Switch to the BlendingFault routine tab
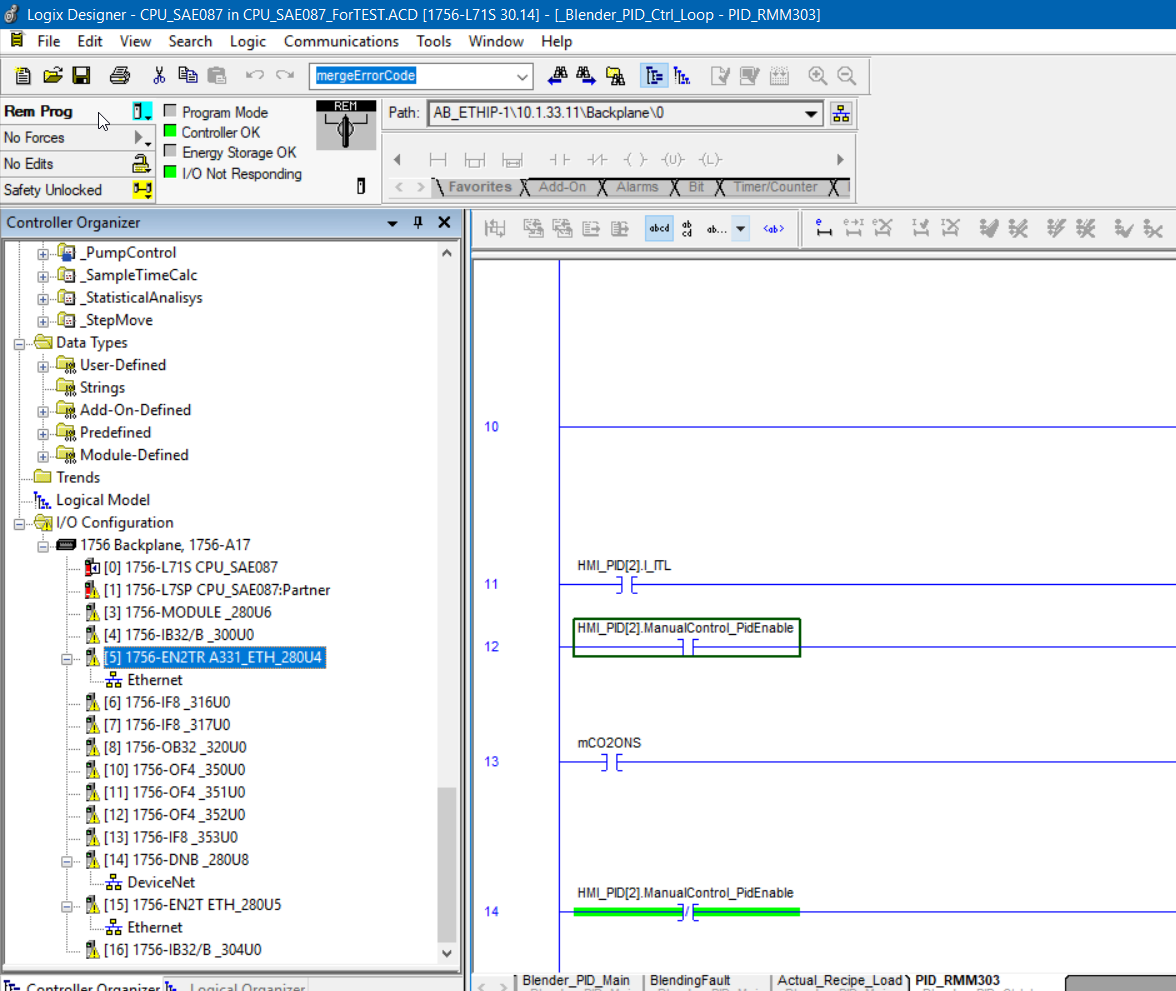 [x=690, y=980]
